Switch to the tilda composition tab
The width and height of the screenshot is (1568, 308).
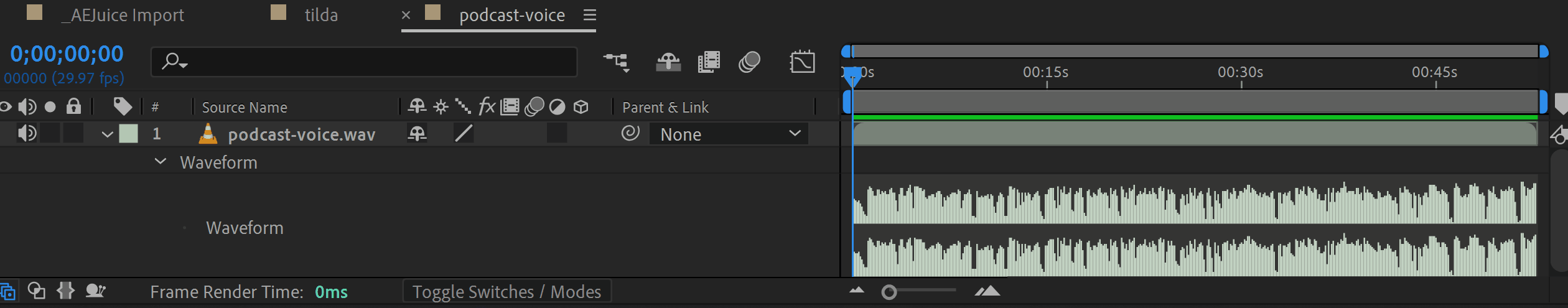[320, 15]
